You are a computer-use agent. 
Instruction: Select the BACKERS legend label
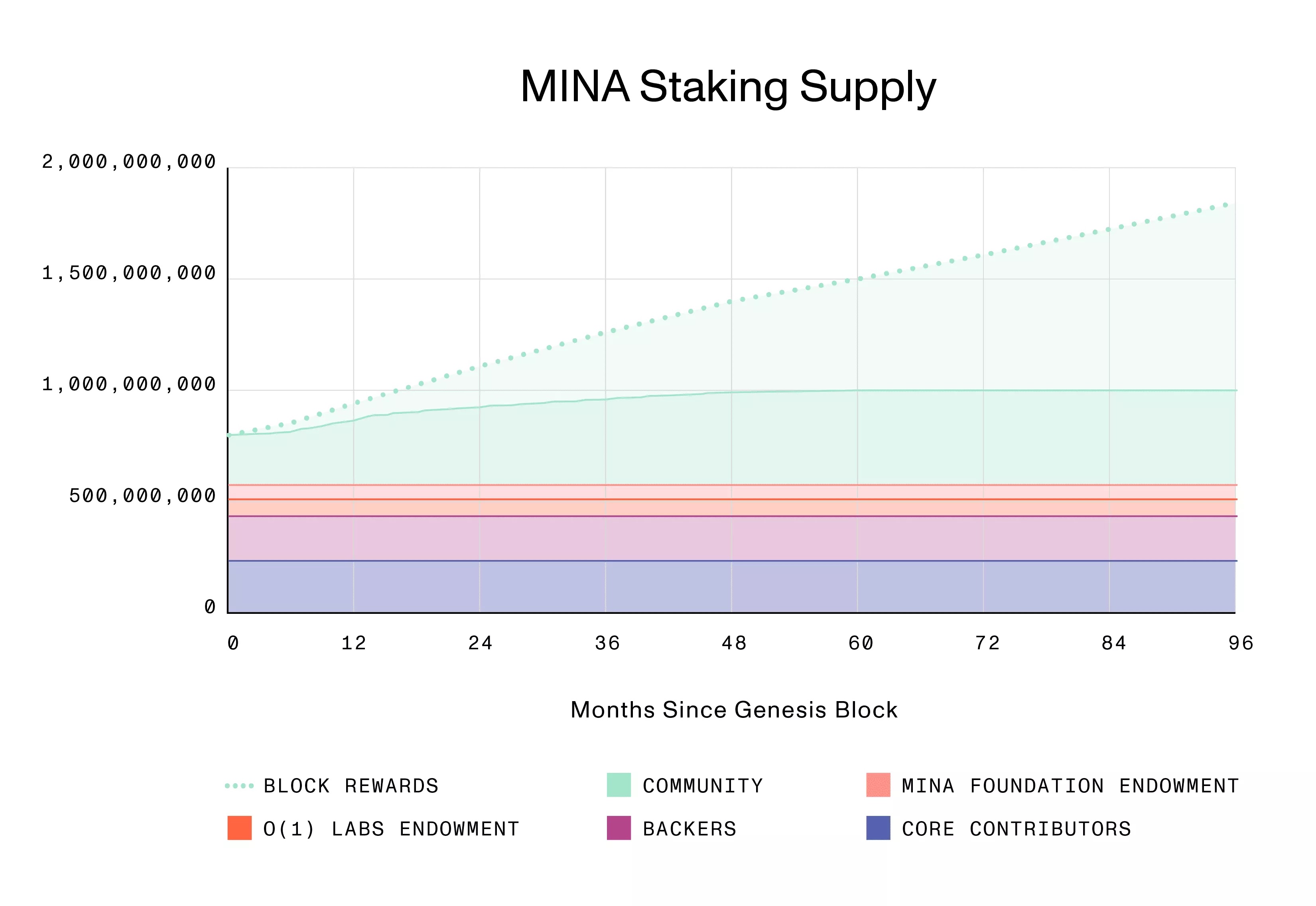click(690, 829)
